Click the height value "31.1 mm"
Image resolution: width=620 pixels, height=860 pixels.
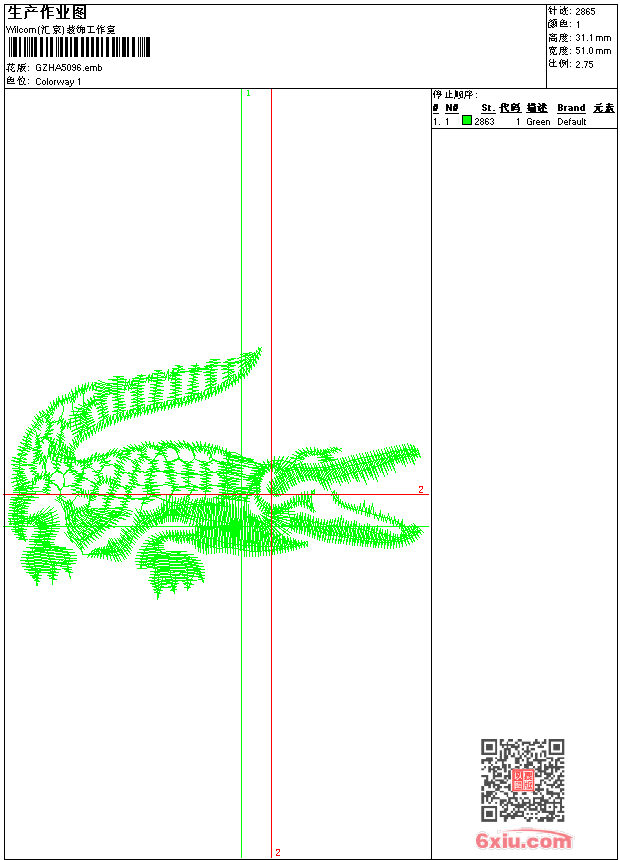click(593, 38)
